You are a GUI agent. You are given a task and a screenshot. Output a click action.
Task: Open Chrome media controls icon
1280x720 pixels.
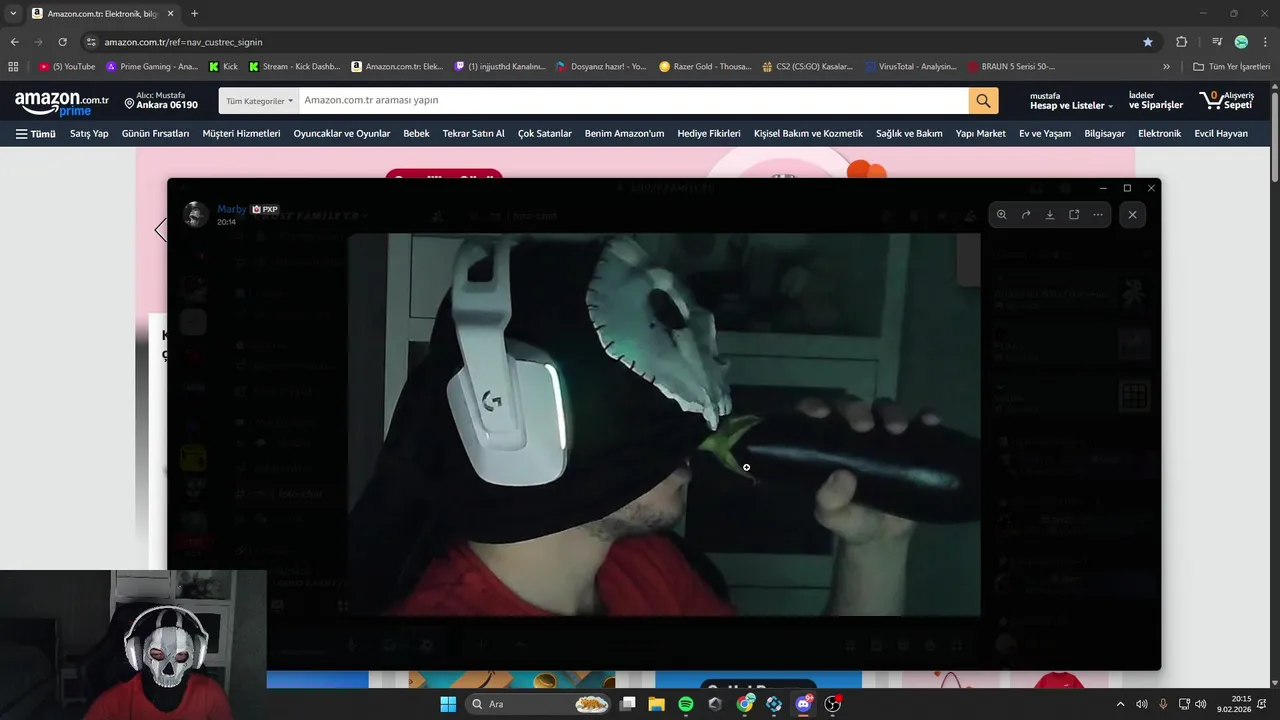(x=1216, y=42)
